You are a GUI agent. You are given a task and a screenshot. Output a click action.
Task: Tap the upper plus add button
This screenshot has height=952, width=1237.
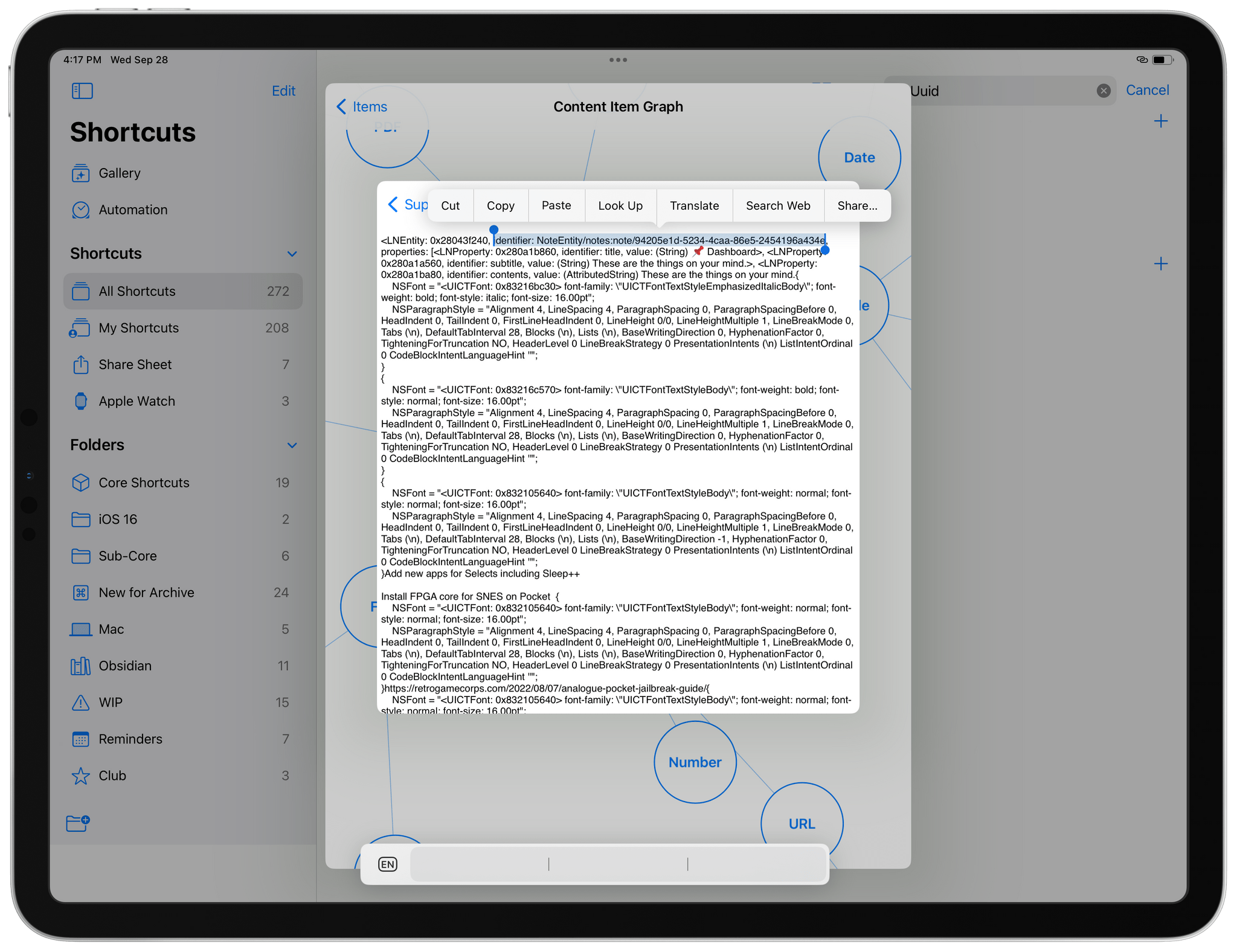click(1161, 121)
